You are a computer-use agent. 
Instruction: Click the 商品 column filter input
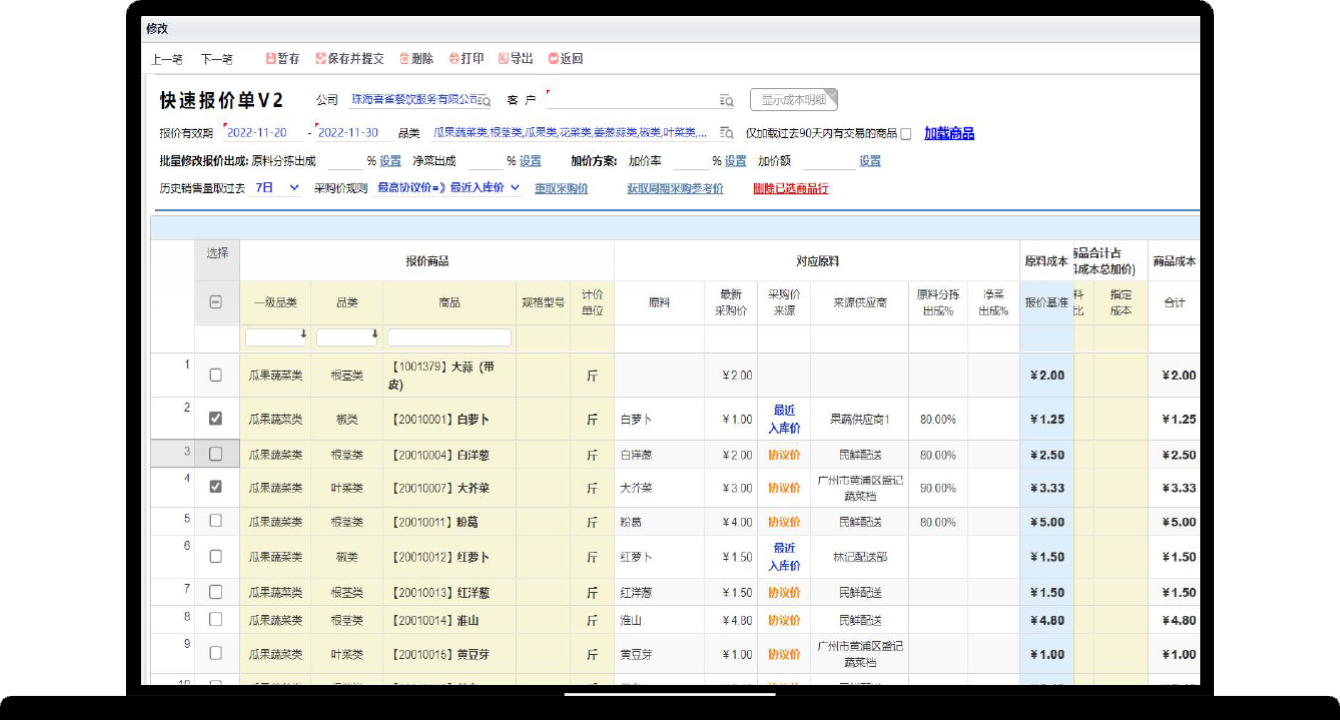pyautogui.click(x=449, y=337)
